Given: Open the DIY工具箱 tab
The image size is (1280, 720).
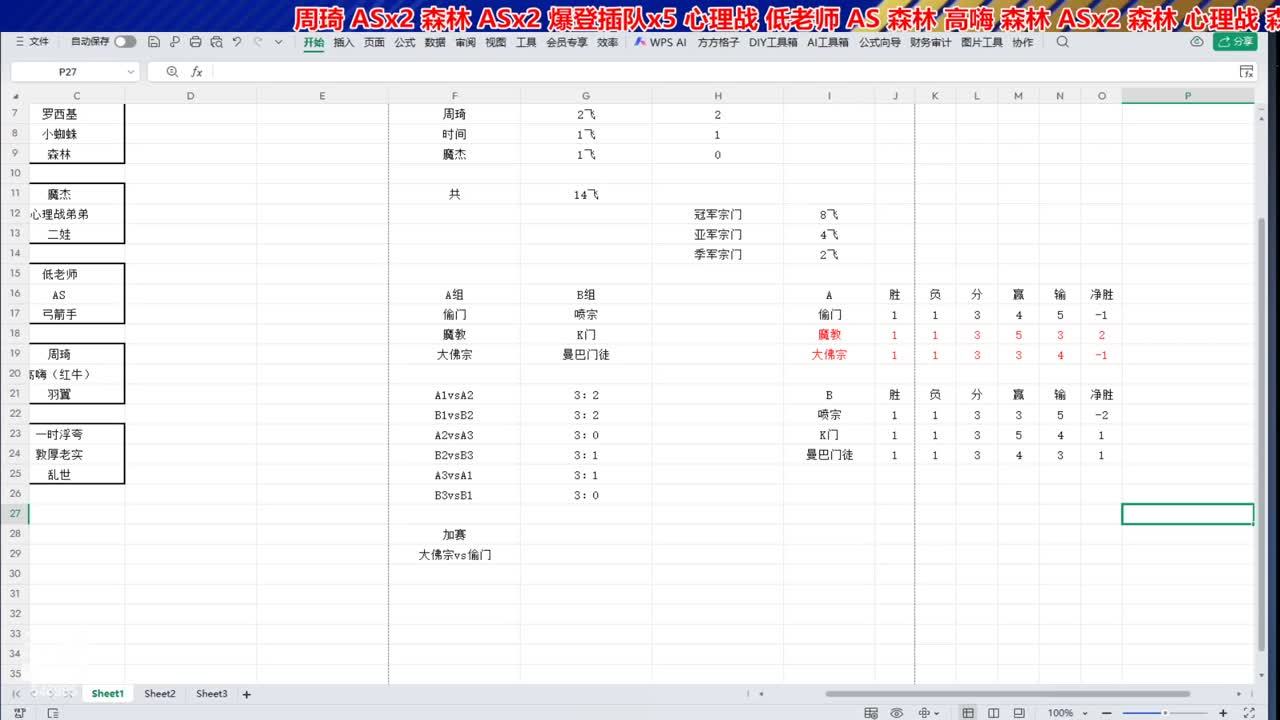Looking at the screenshot, I should 774,43.
